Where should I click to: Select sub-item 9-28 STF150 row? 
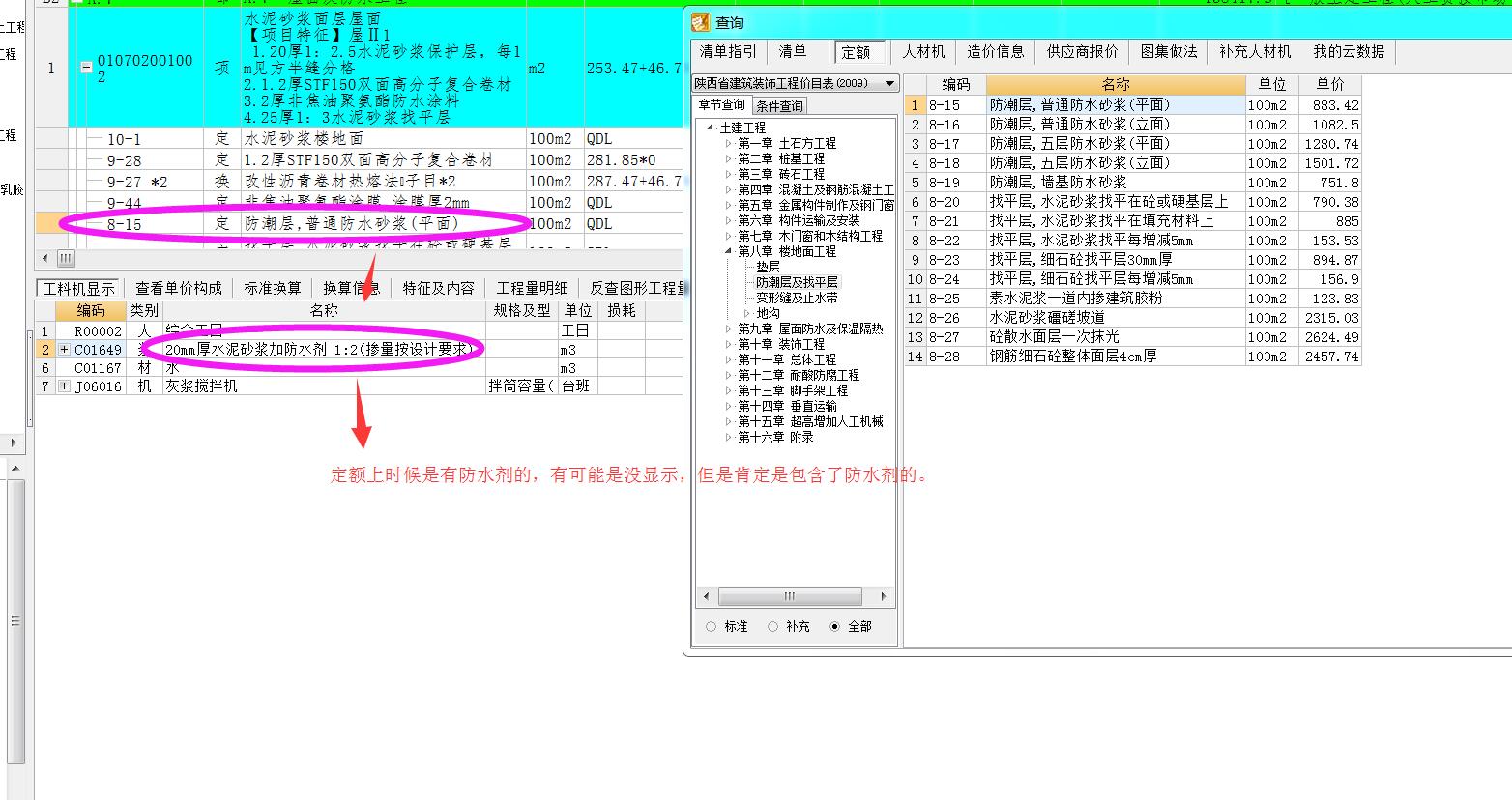(x=360, y=159)
